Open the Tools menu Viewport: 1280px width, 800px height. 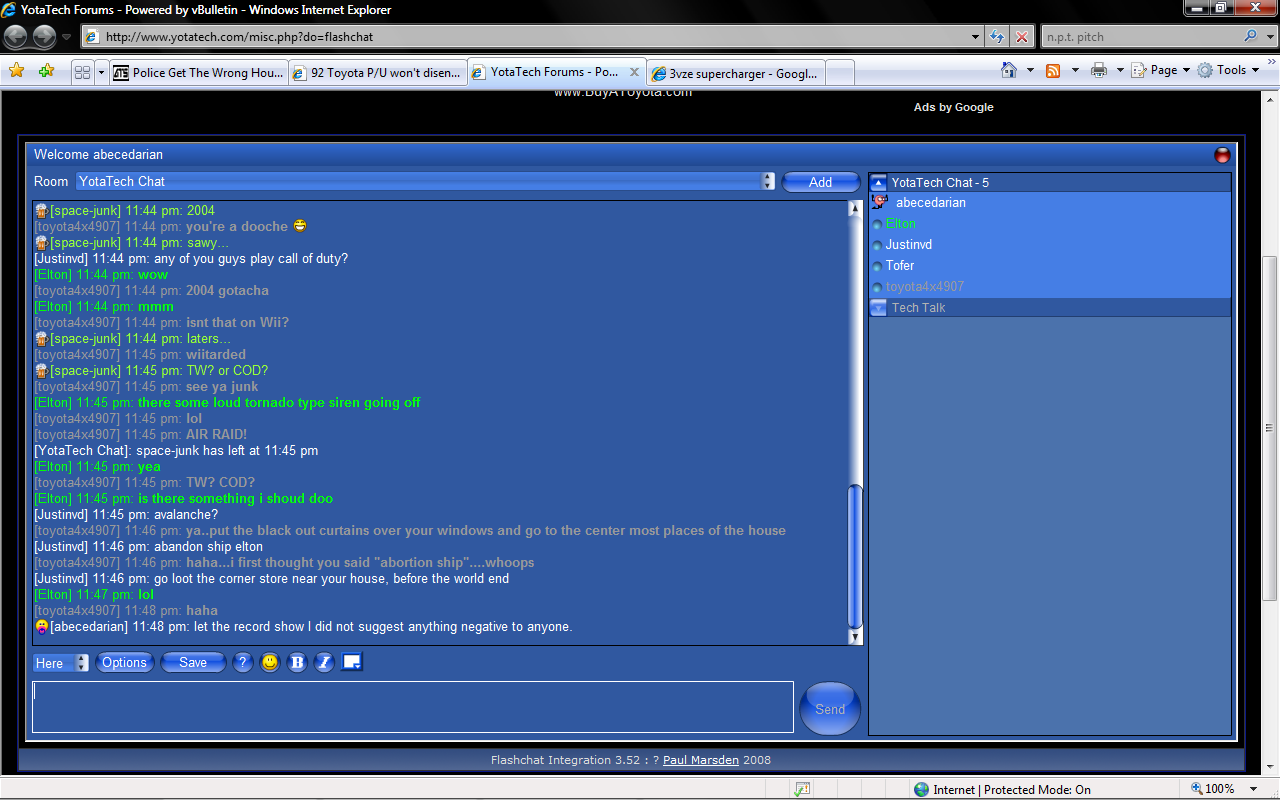pos(1228,70)
